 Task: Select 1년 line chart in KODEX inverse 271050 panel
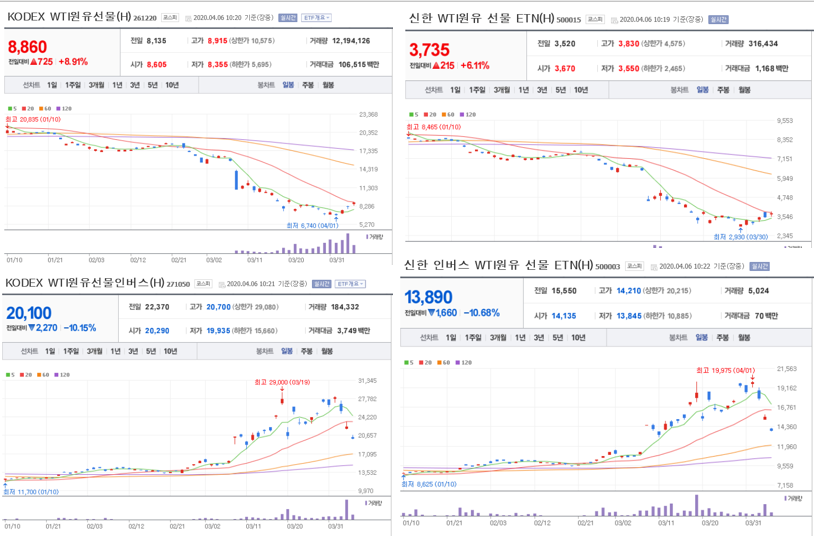click(115, 352)
